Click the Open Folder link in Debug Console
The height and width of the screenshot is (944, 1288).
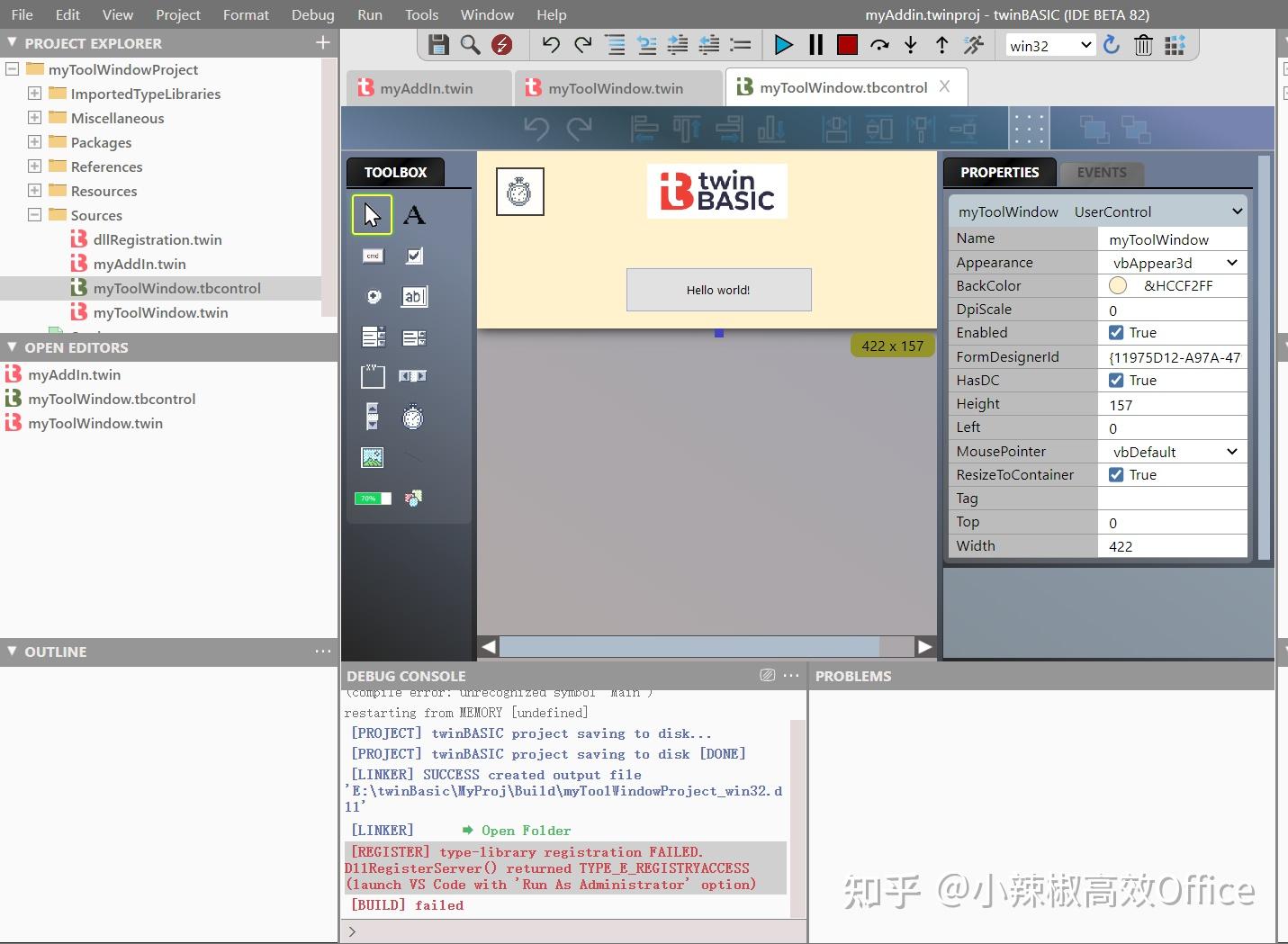coord(526,830)
